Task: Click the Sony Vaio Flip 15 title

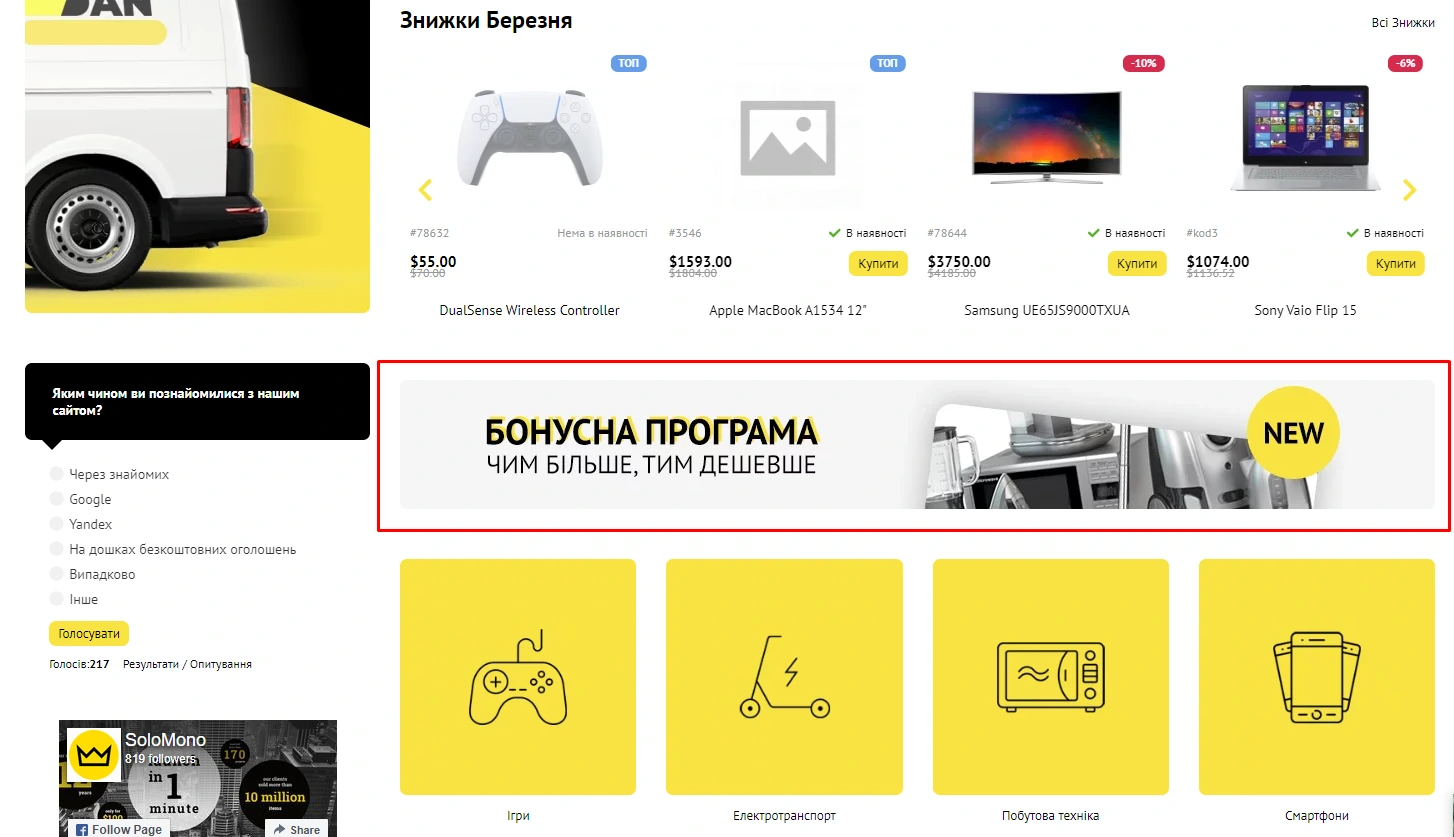Action: pyautogui.click(x=1305, y=310)
